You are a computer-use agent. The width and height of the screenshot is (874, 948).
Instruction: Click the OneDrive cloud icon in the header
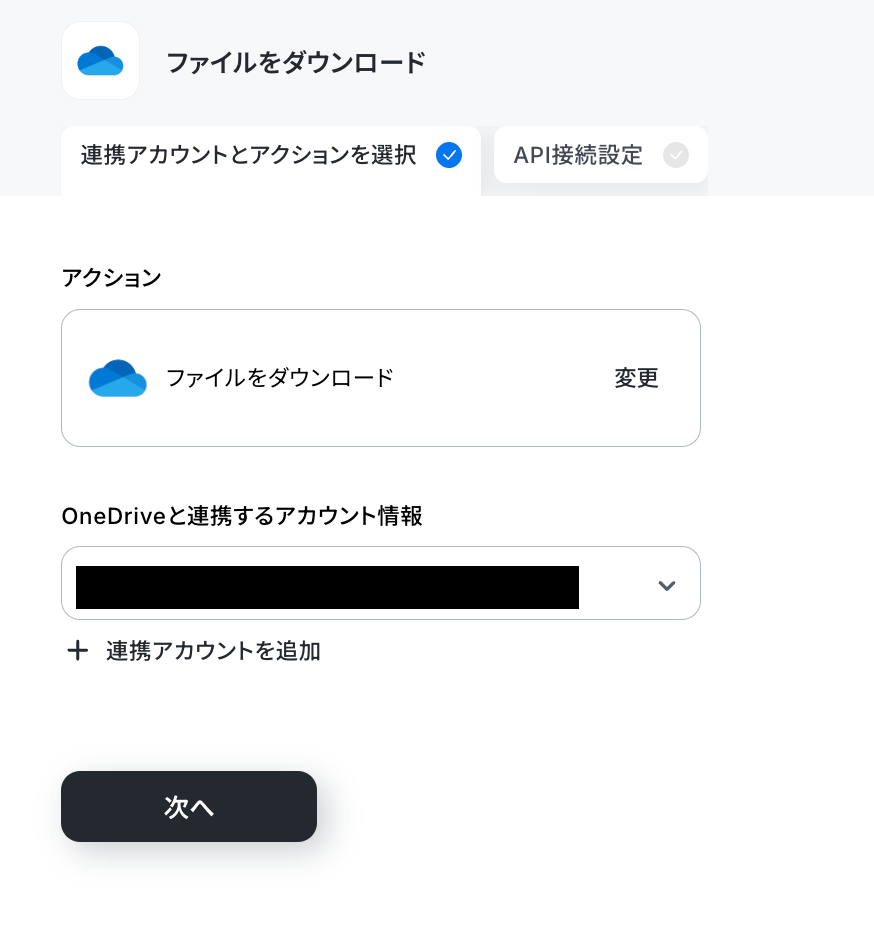tap(100, 60)
